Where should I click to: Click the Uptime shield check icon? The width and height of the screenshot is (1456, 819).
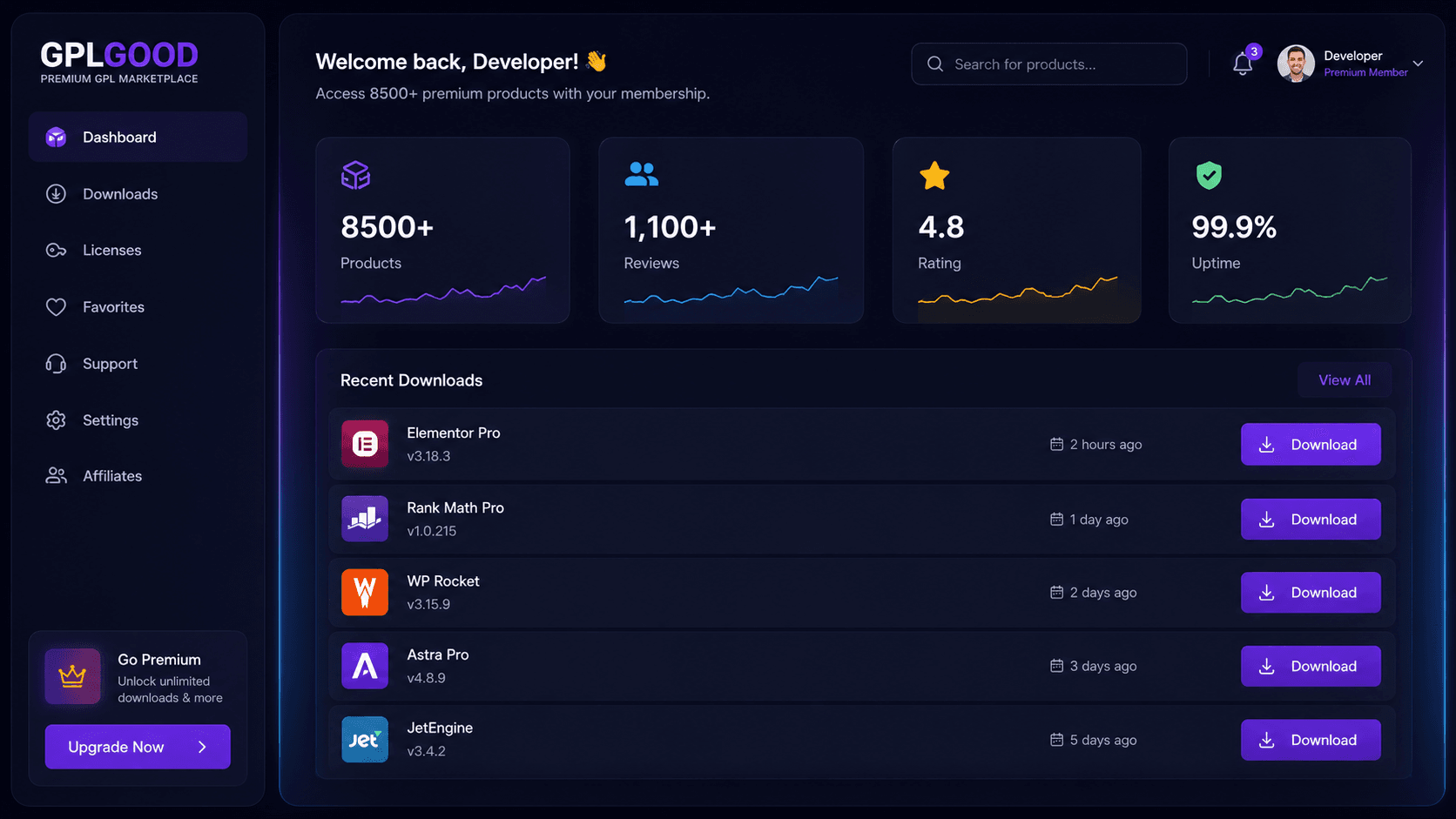click(x=1209, y=175)
